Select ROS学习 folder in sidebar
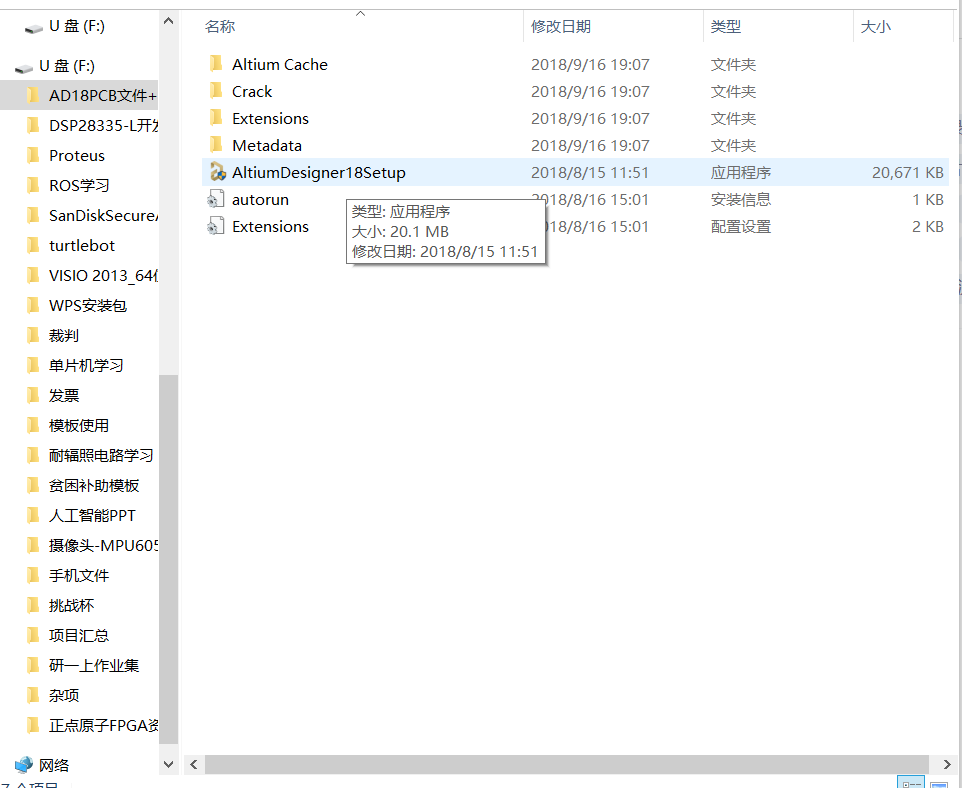The width and height of the screenshot is (962, 788). (x=79, y=185)
